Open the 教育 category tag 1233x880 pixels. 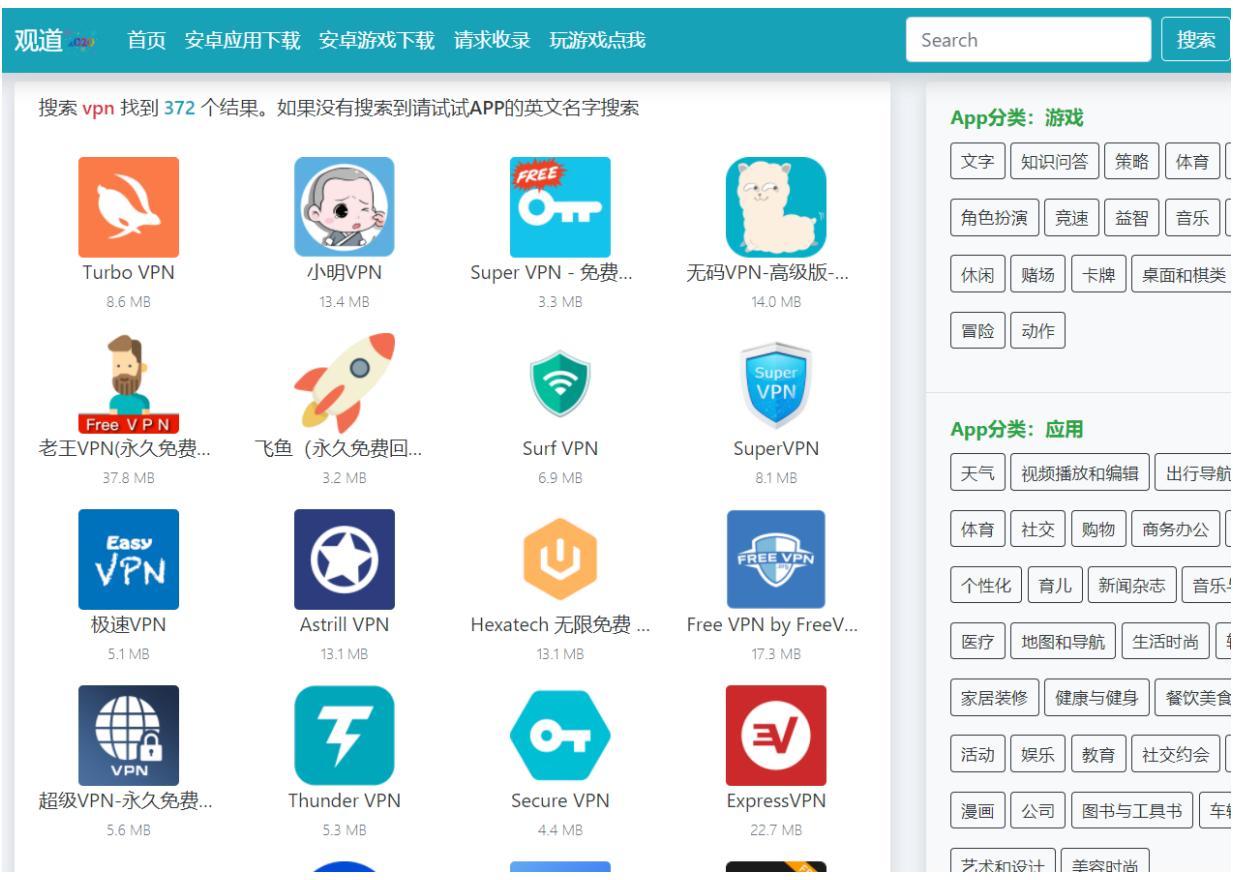[x=1098, y=755]
